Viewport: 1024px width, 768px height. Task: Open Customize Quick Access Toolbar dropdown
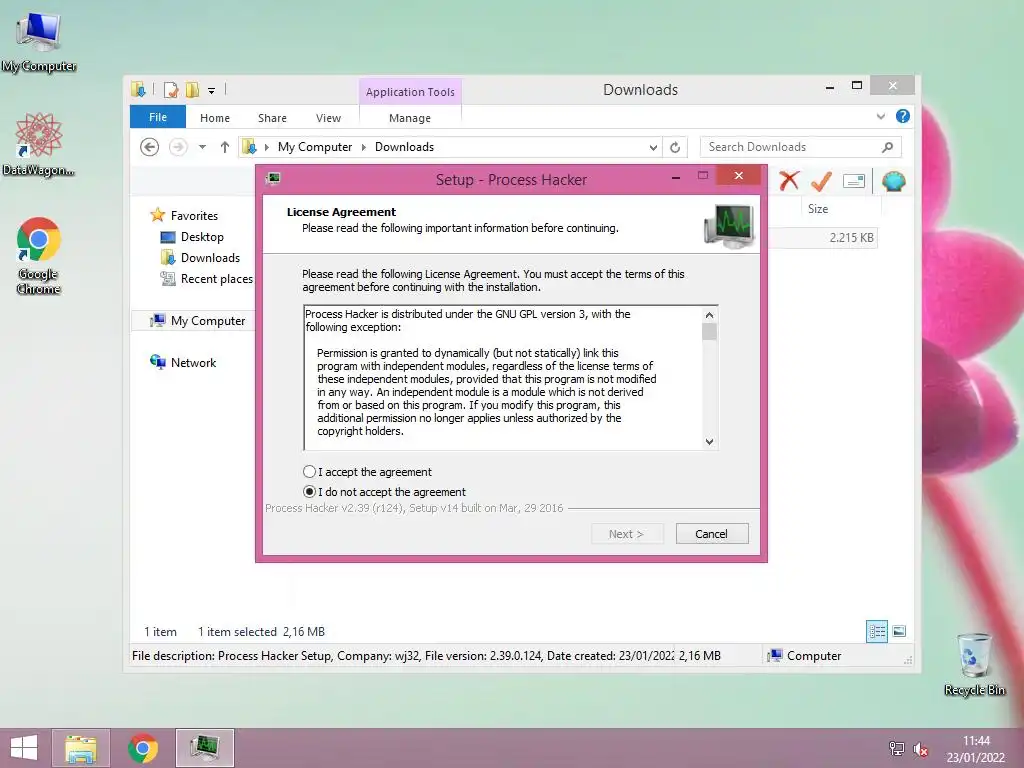tap(212, 91)
